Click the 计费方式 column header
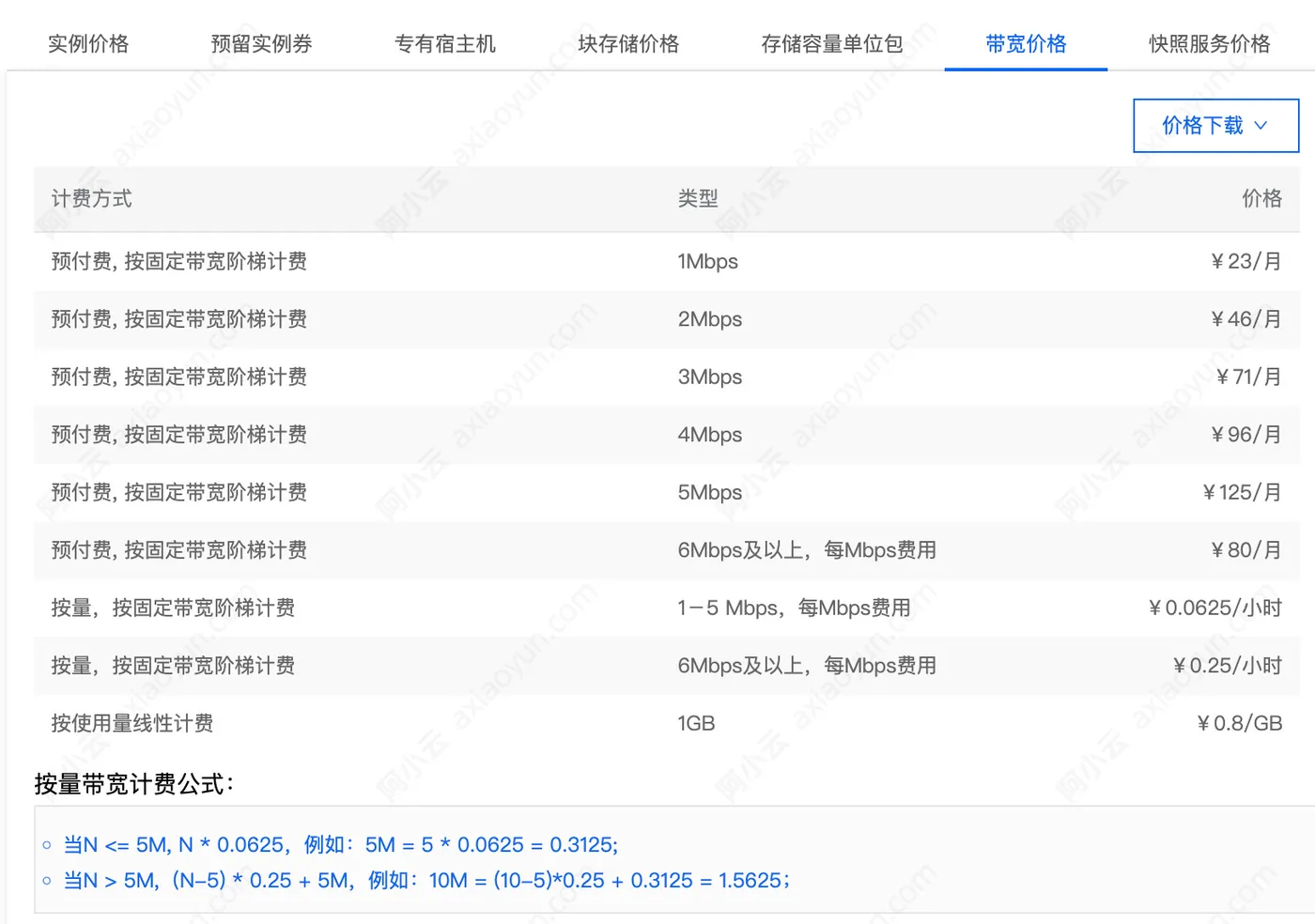The height and width of the screenshot is (924, 1315). click(92, 199)
